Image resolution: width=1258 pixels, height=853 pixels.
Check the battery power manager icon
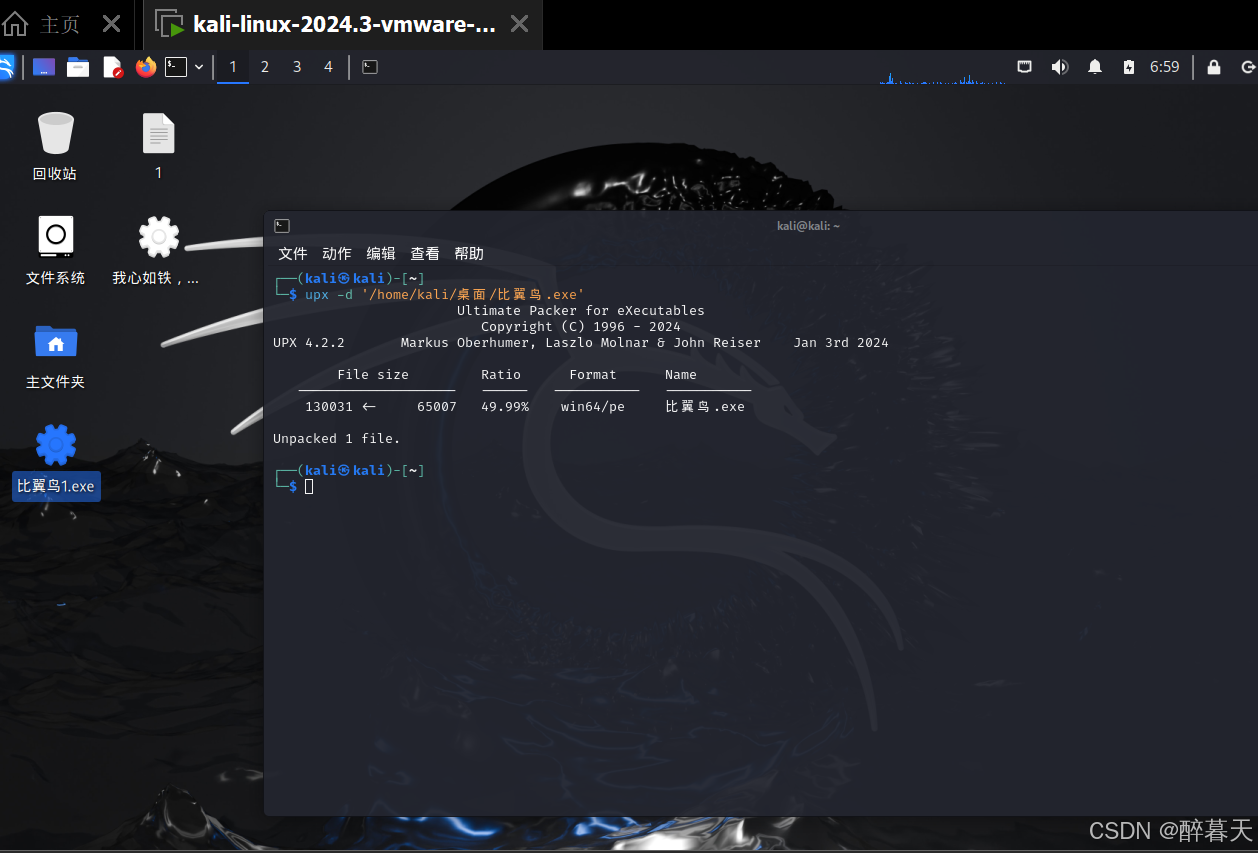coord(1129,67)
